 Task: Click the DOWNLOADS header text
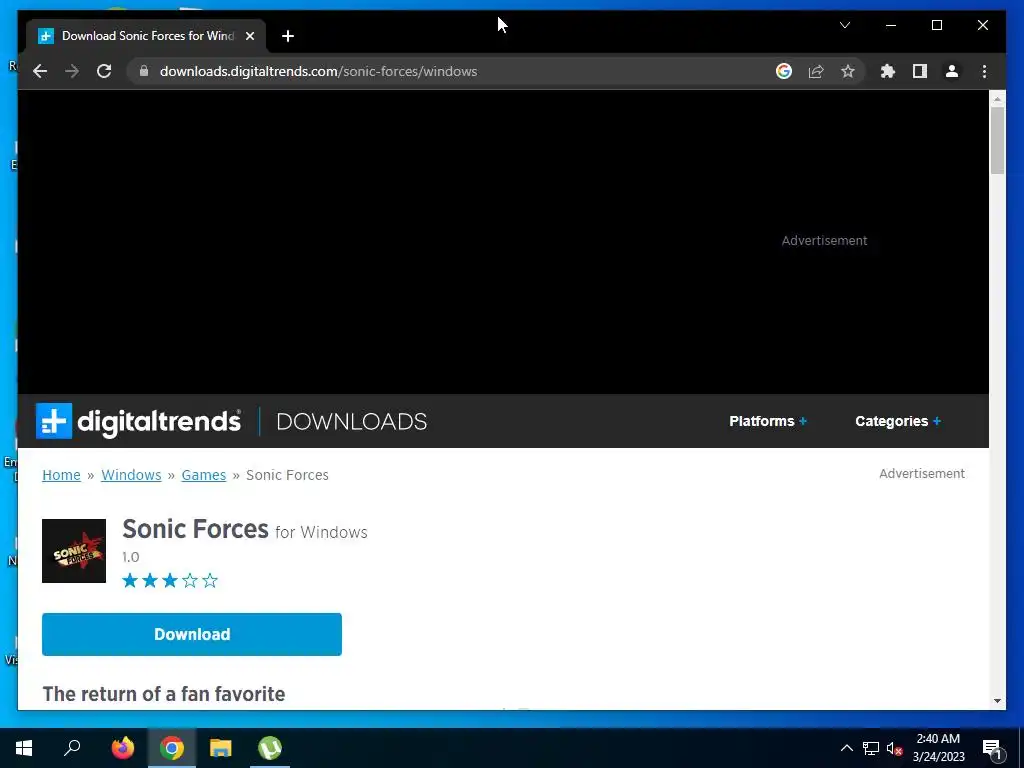(x=351, y=421)
